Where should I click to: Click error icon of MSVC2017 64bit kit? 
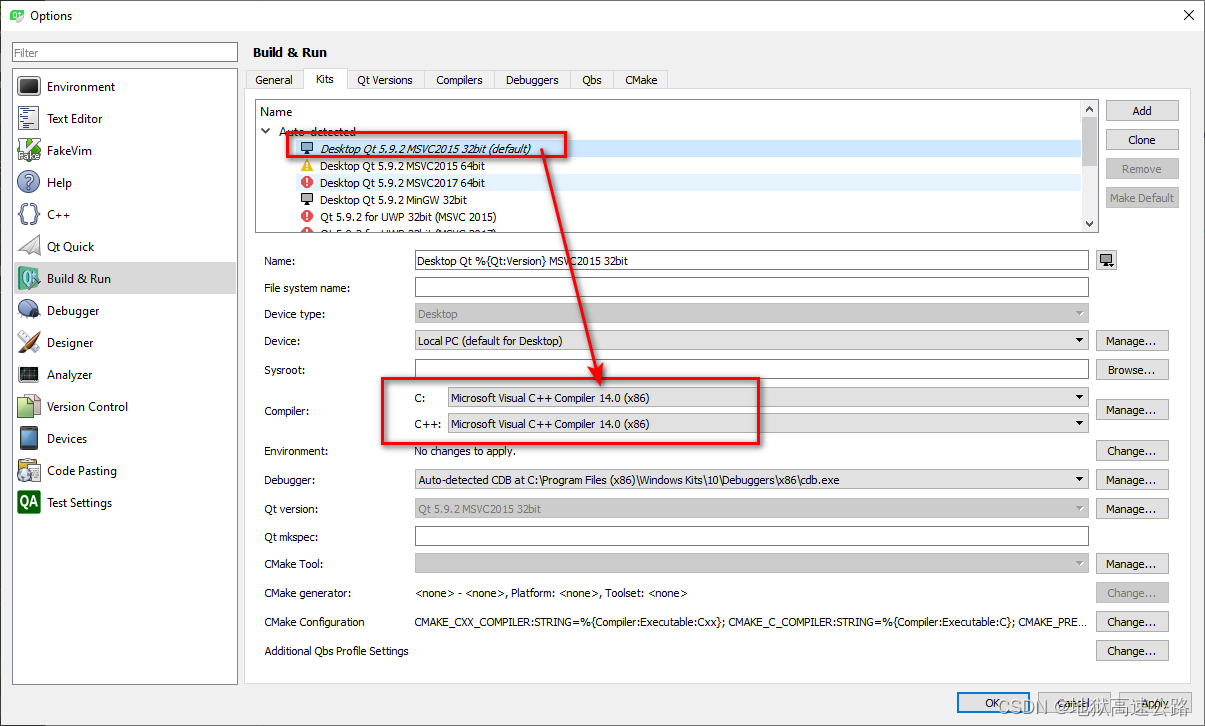click(307, 183)
